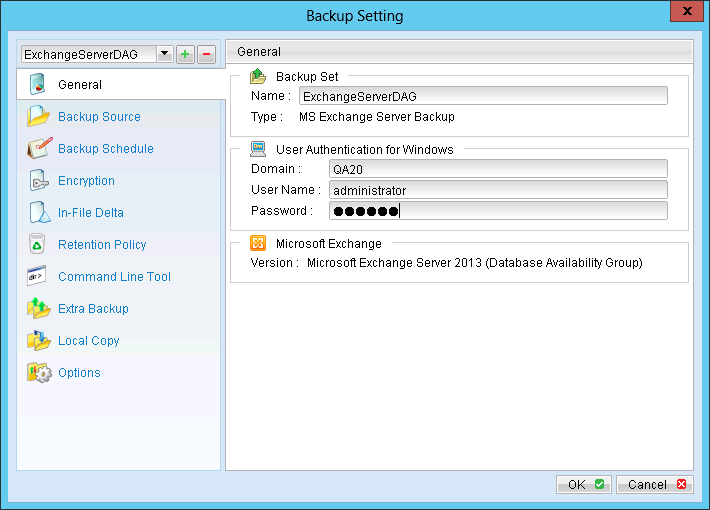Click the In-File Delta icon
The width and height of the screenshot is (710, 510).
tap(39, 213)
